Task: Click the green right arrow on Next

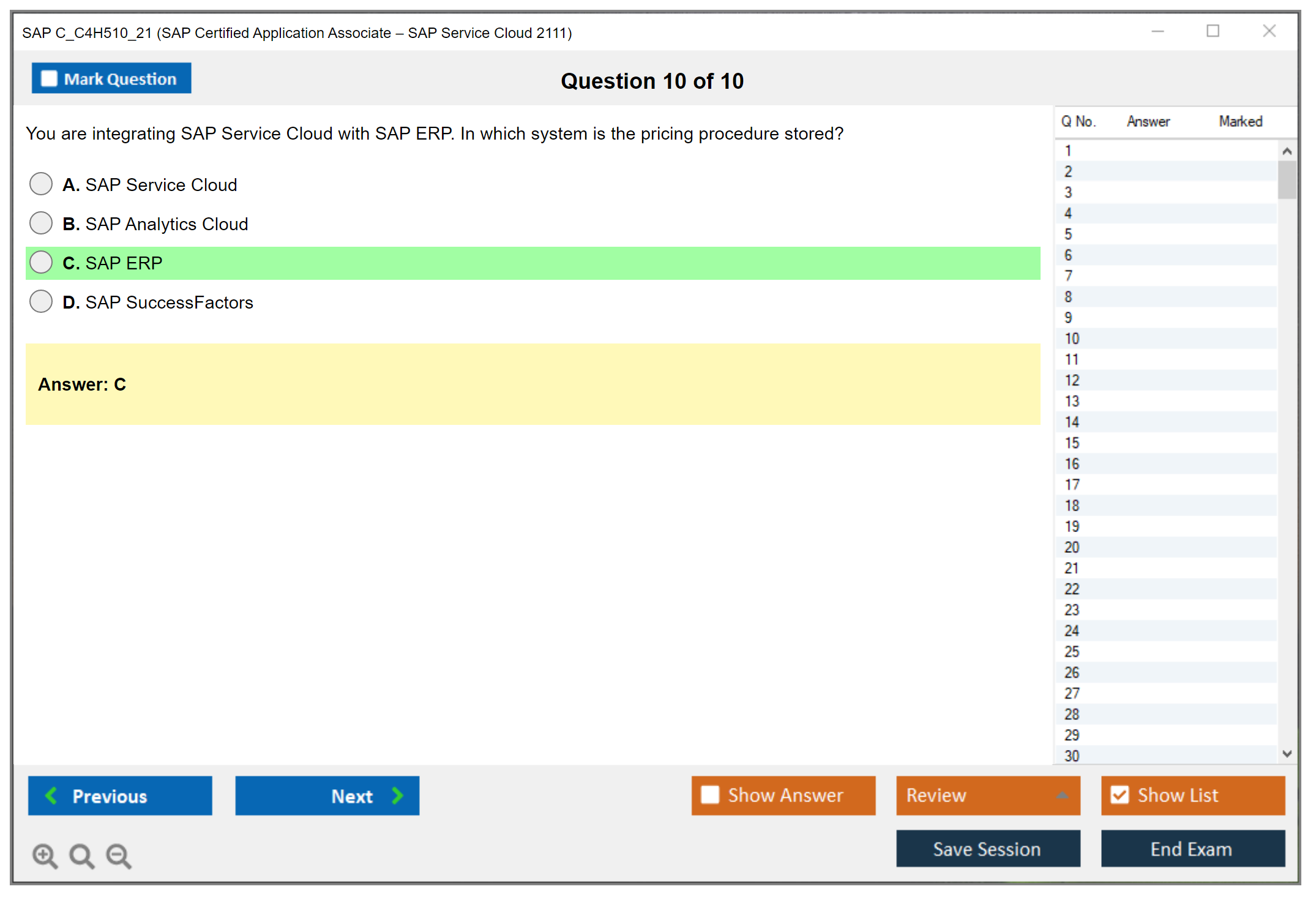Action: pos(398,795)
